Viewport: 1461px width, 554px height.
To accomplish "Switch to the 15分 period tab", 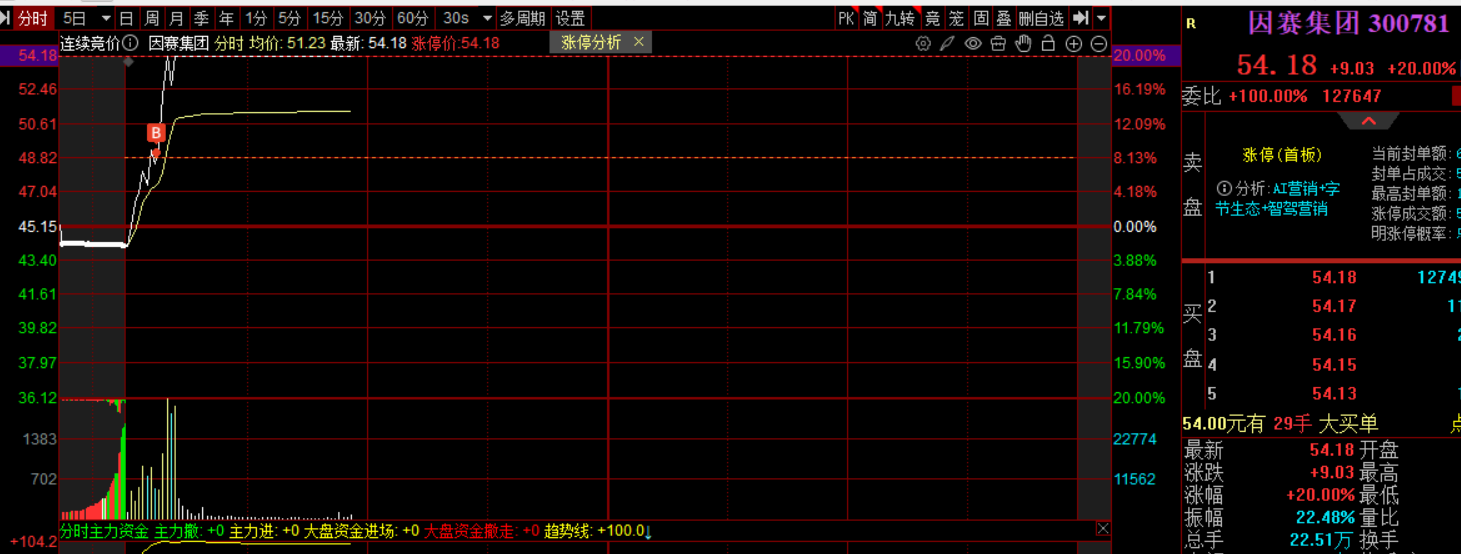I will [x=327, y=18].
